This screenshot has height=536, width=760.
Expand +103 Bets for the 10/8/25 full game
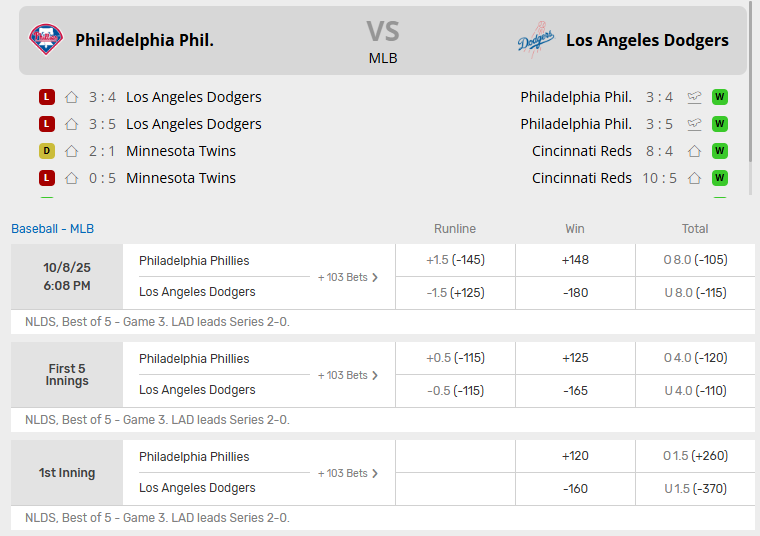348,277
